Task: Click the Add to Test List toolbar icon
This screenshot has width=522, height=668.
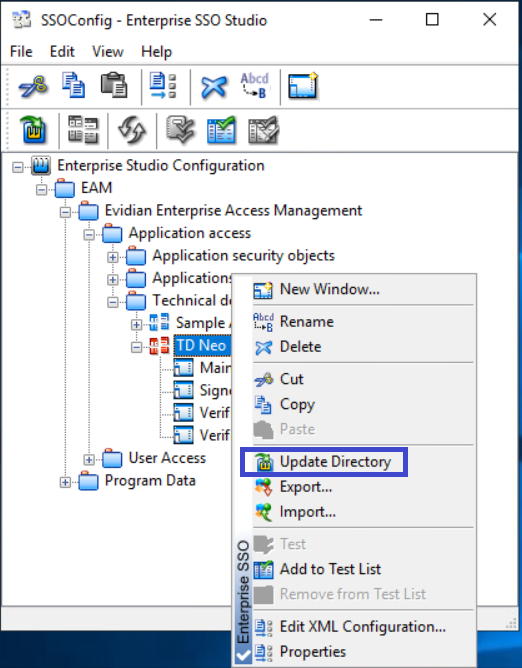Action: pos(221,130)
